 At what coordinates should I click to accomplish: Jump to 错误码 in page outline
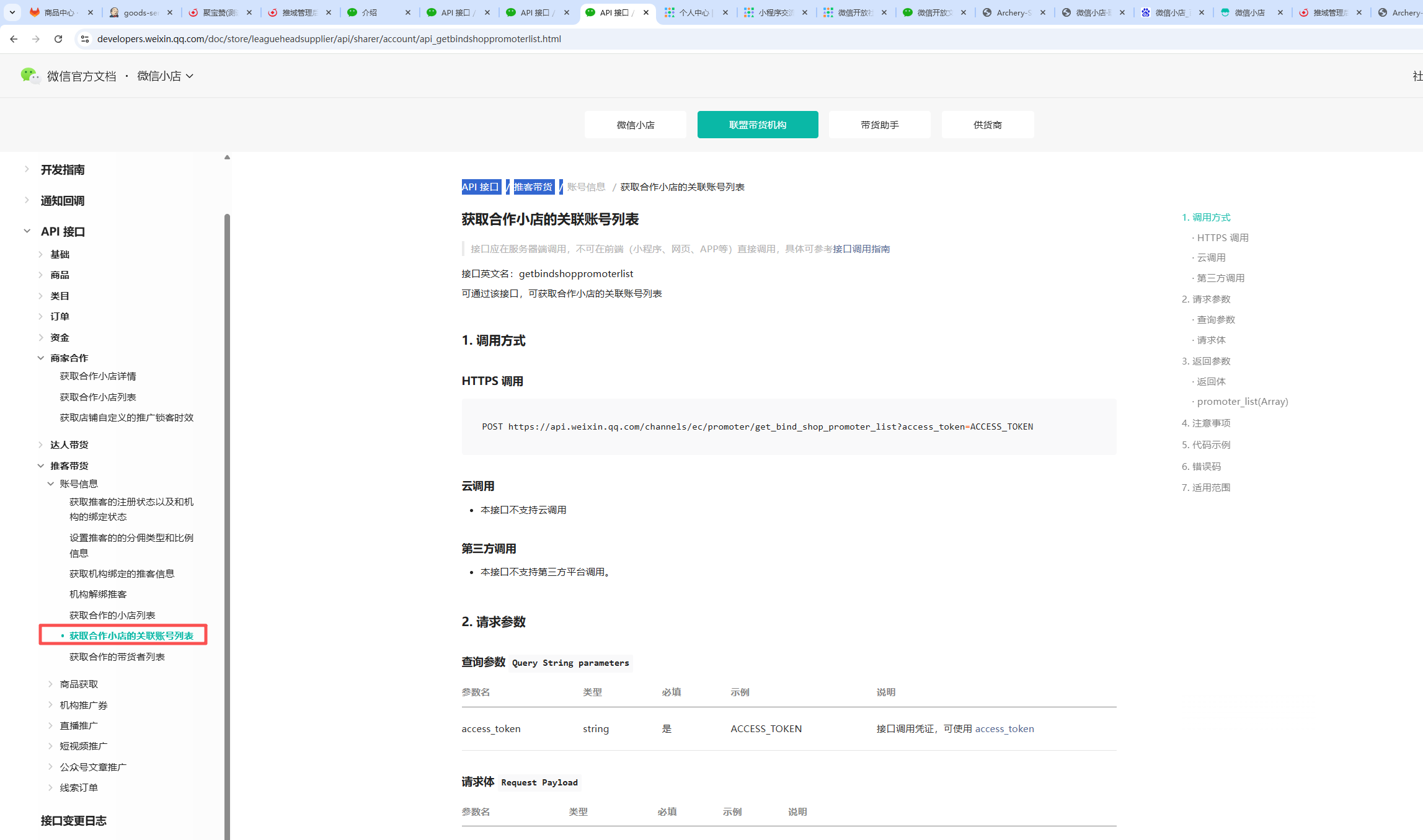[x=1206, y=466]
